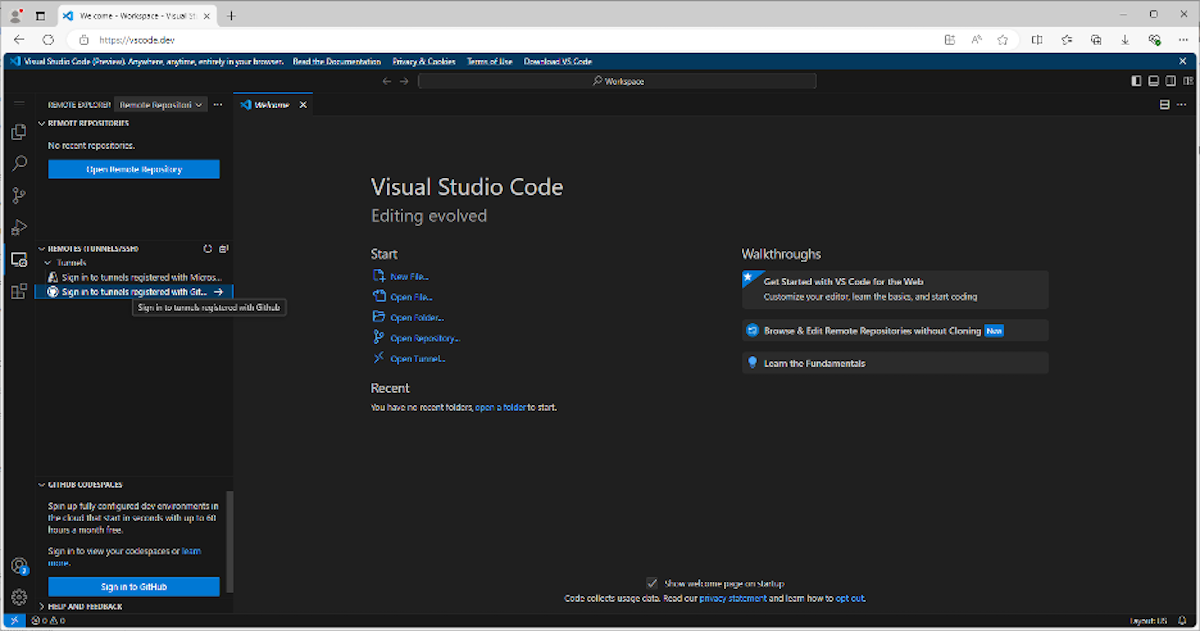
Task: Close the Welcome tab
Action: [303, 104]
